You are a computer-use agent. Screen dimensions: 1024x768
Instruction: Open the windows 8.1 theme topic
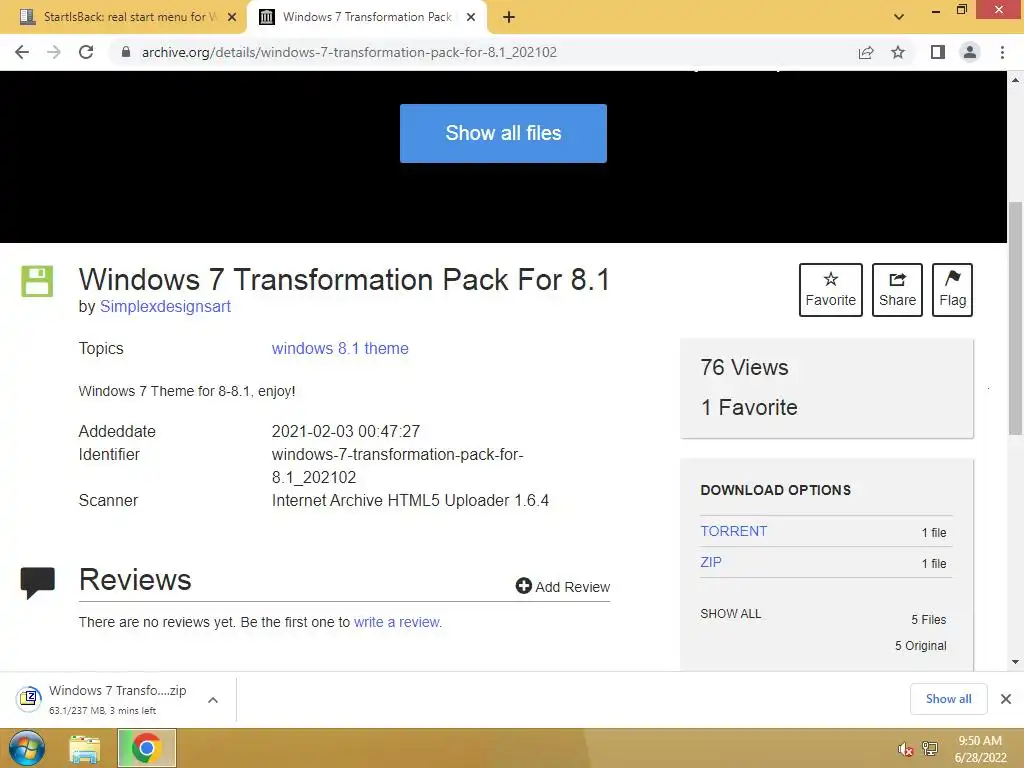(x=340, y=349)
